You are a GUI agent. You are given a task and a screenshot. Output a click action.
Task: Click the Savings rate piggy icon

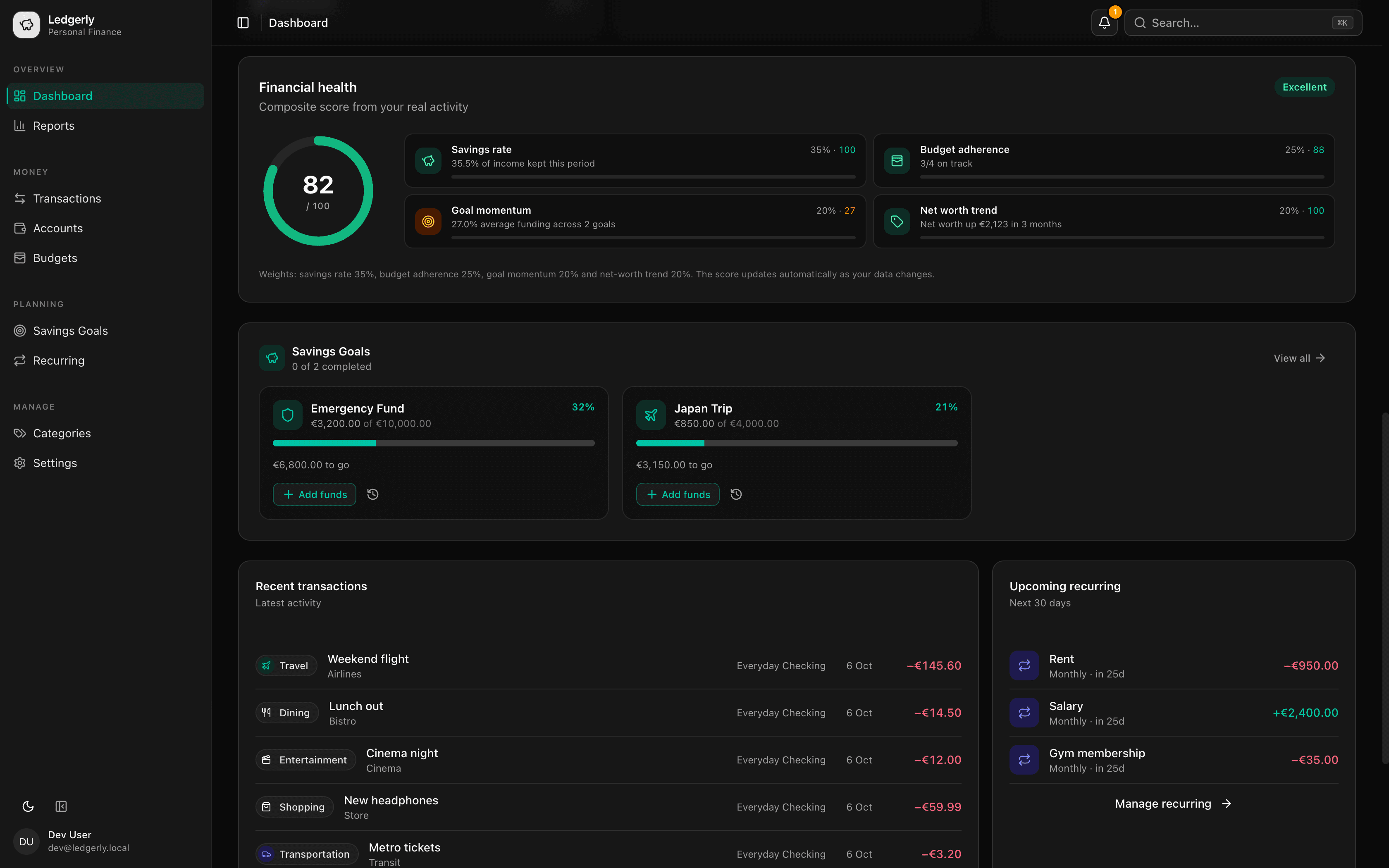click(428, 161)
